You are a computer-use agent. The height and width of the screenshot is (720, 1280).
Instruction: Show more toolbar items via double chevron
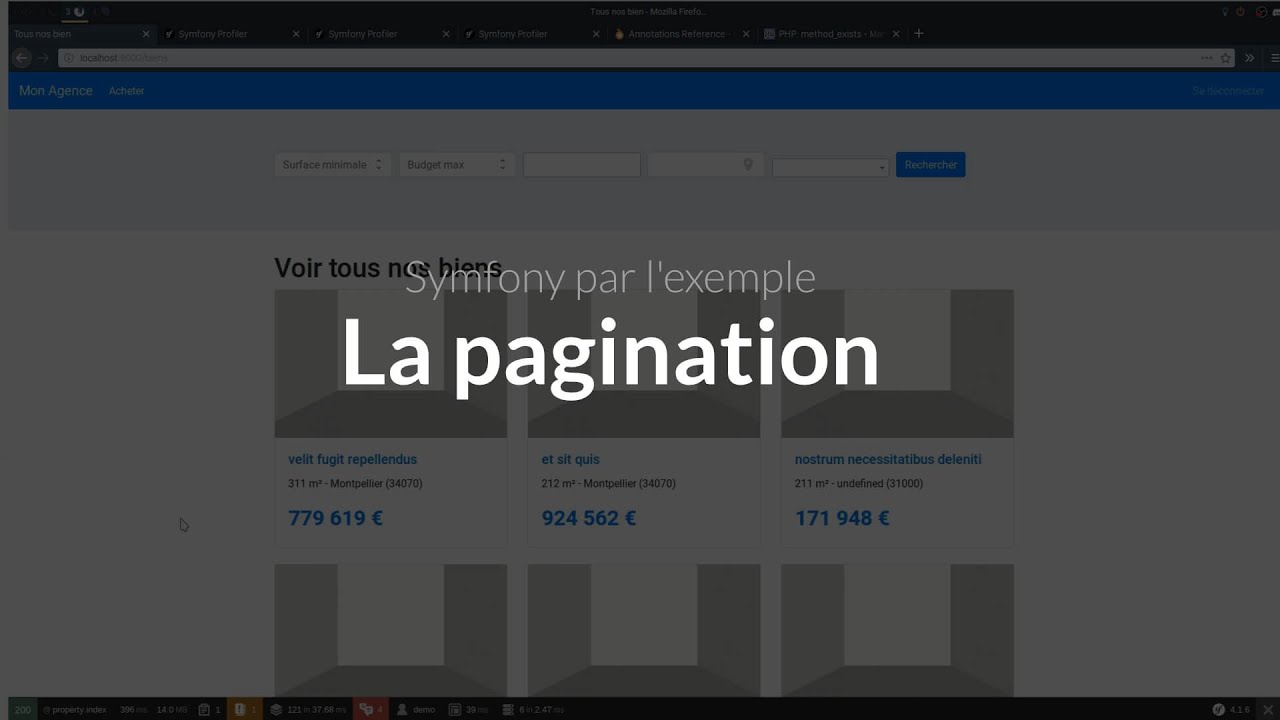(1249, 58)
